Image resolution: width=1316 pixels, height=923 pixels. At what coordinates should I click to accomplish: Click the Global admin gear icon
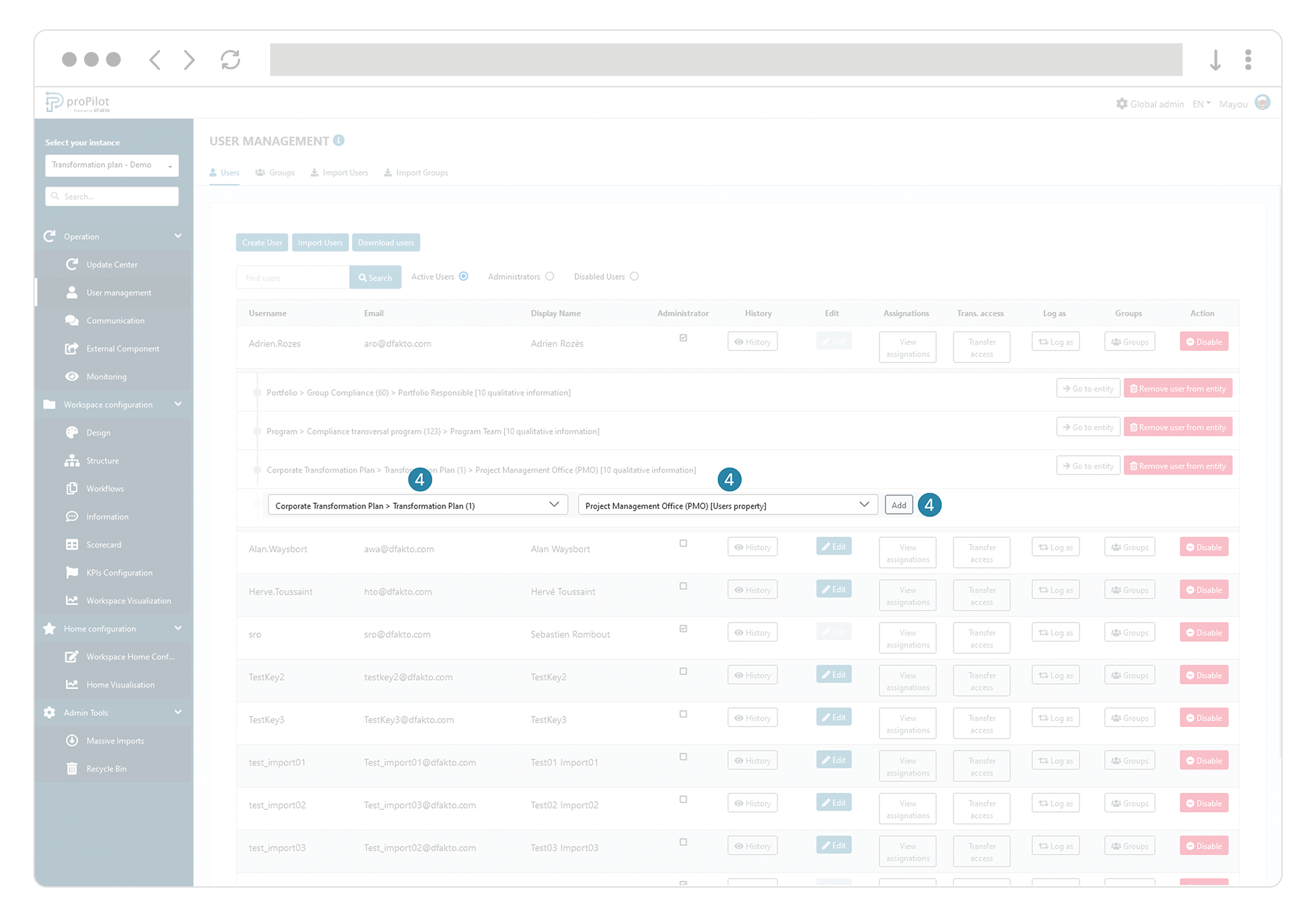pyautogui.click(x=1122, y=103)
